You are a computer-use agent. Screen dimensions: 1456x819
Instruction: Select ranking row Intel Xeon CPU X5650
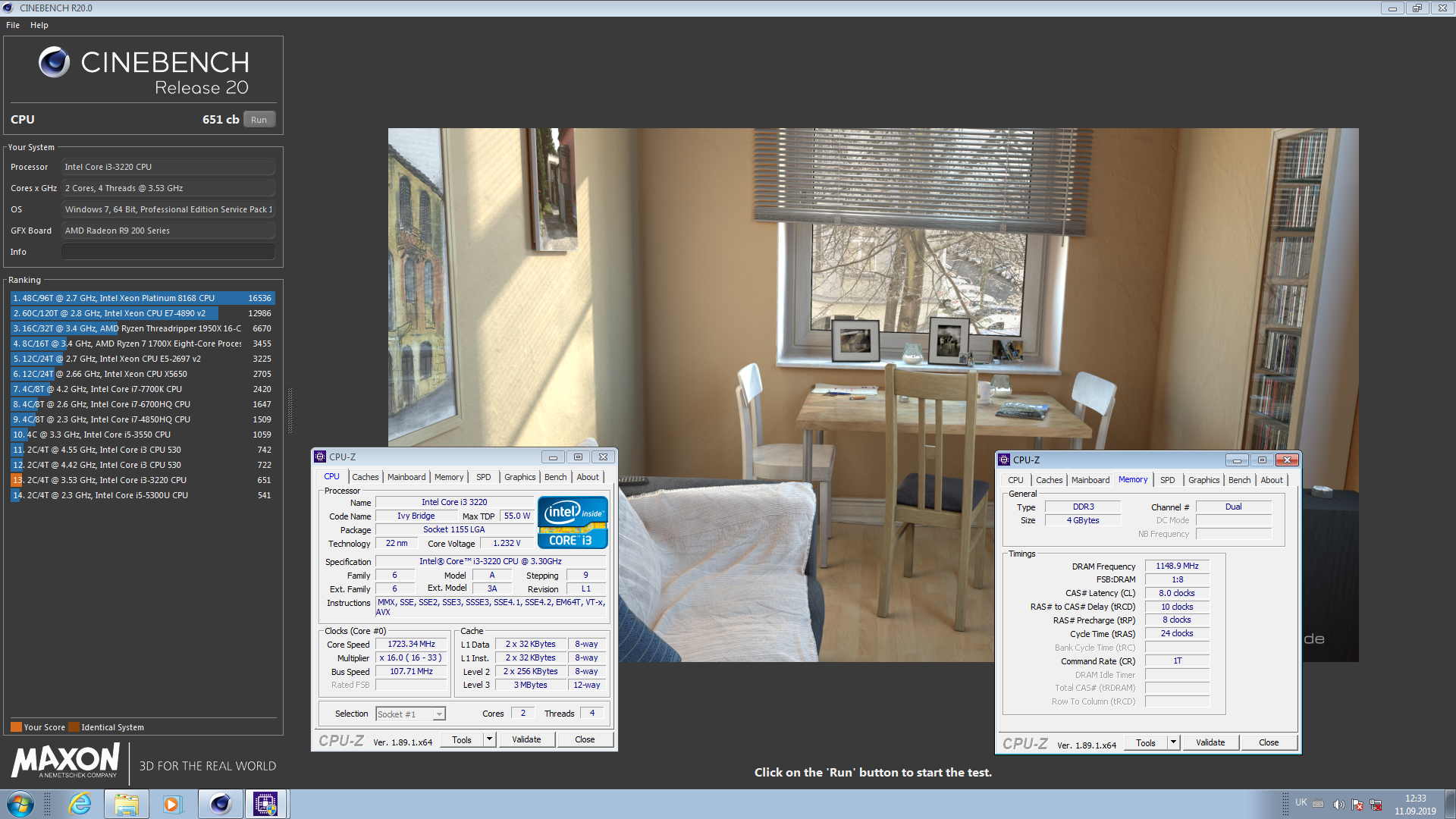pos(143,374)
